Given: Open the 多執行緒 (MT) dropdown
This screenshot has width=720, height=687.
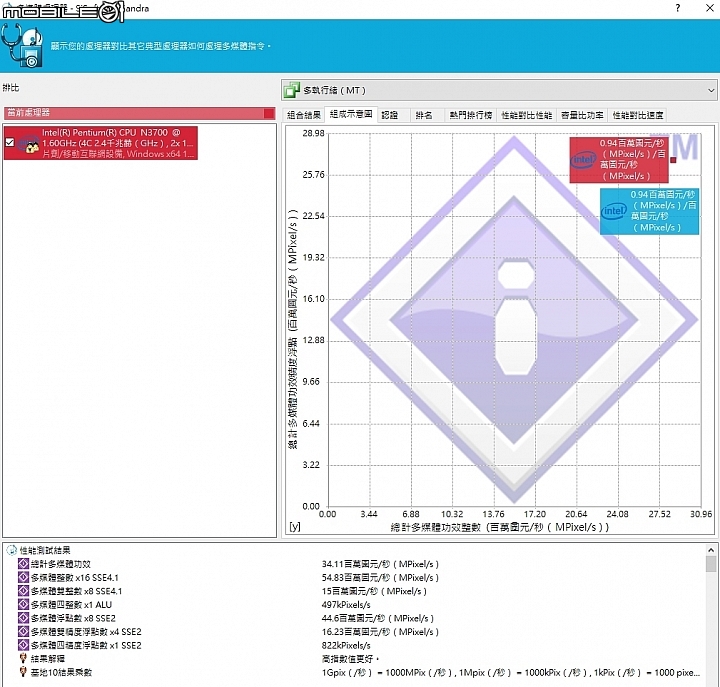Looking at the screenshot, I should [499, 90].
